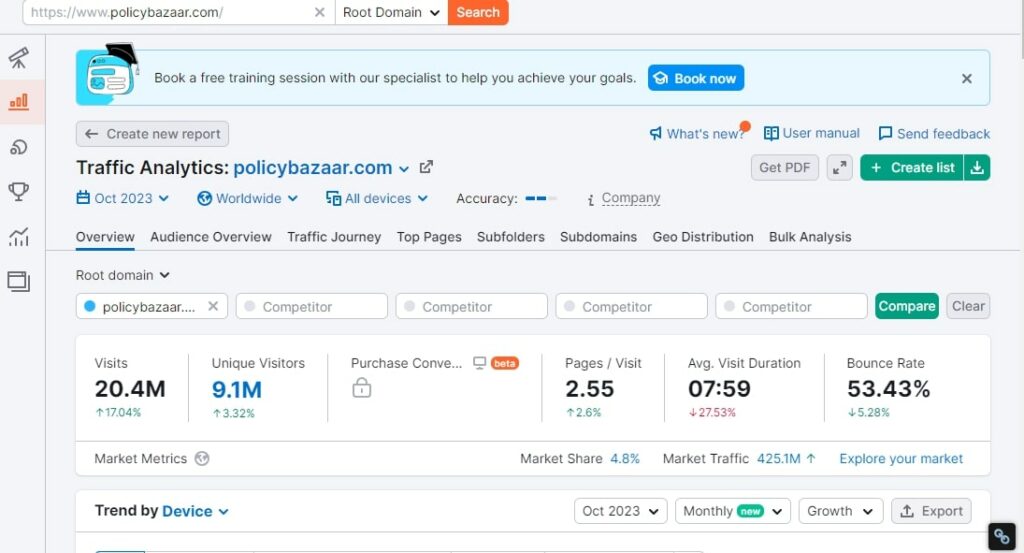Open the Worldwide location dropdown

pos(248,198)
